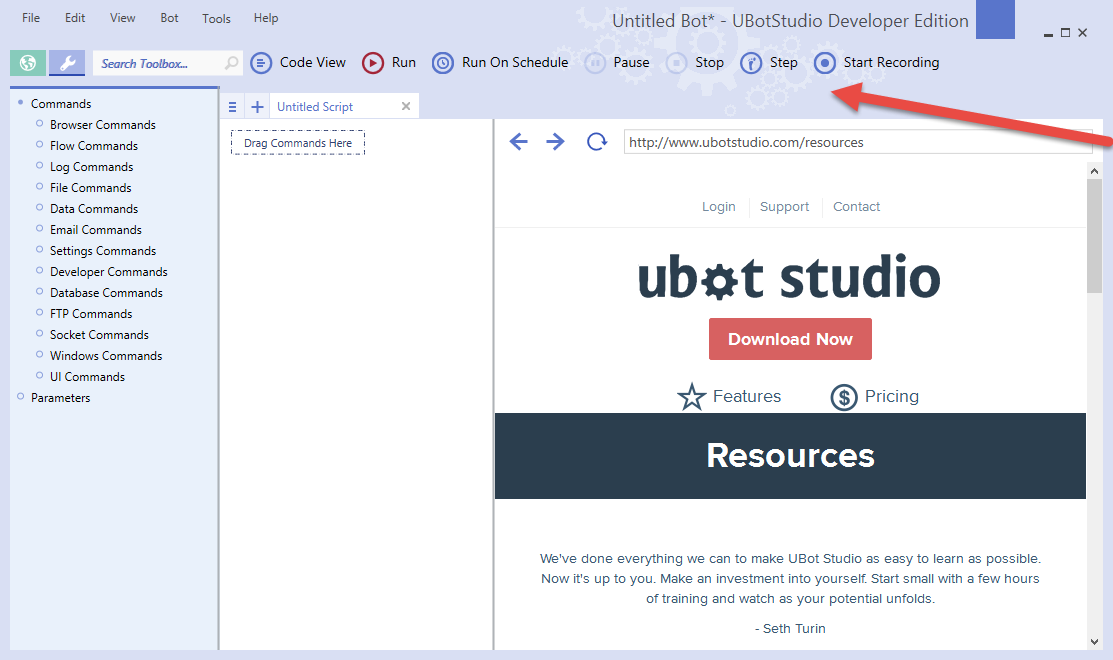Open Code View

pos(298,62)
